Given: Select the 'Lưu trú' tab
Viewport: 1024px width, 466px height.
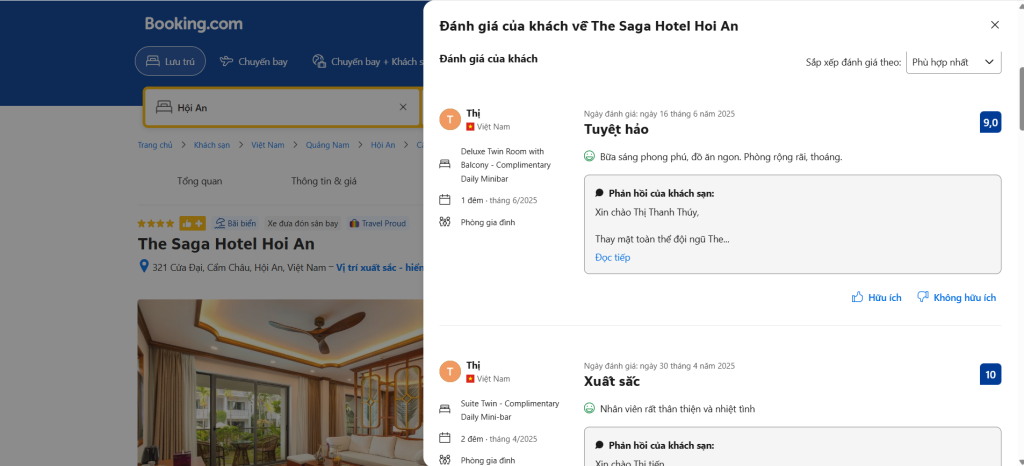Looking at the screenshot, I should 170,61.
